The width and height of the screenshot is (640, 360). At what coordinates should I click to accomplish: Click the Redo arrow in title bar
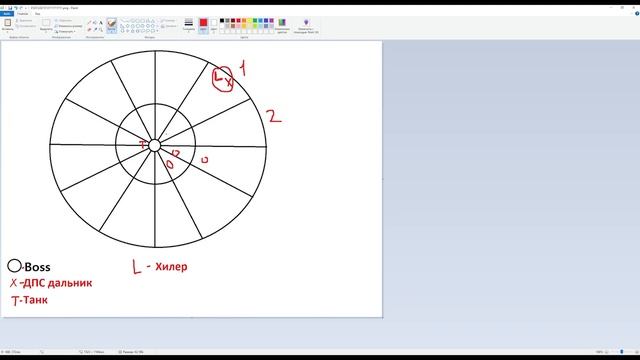pyautogui.click(x=21, y=8)
